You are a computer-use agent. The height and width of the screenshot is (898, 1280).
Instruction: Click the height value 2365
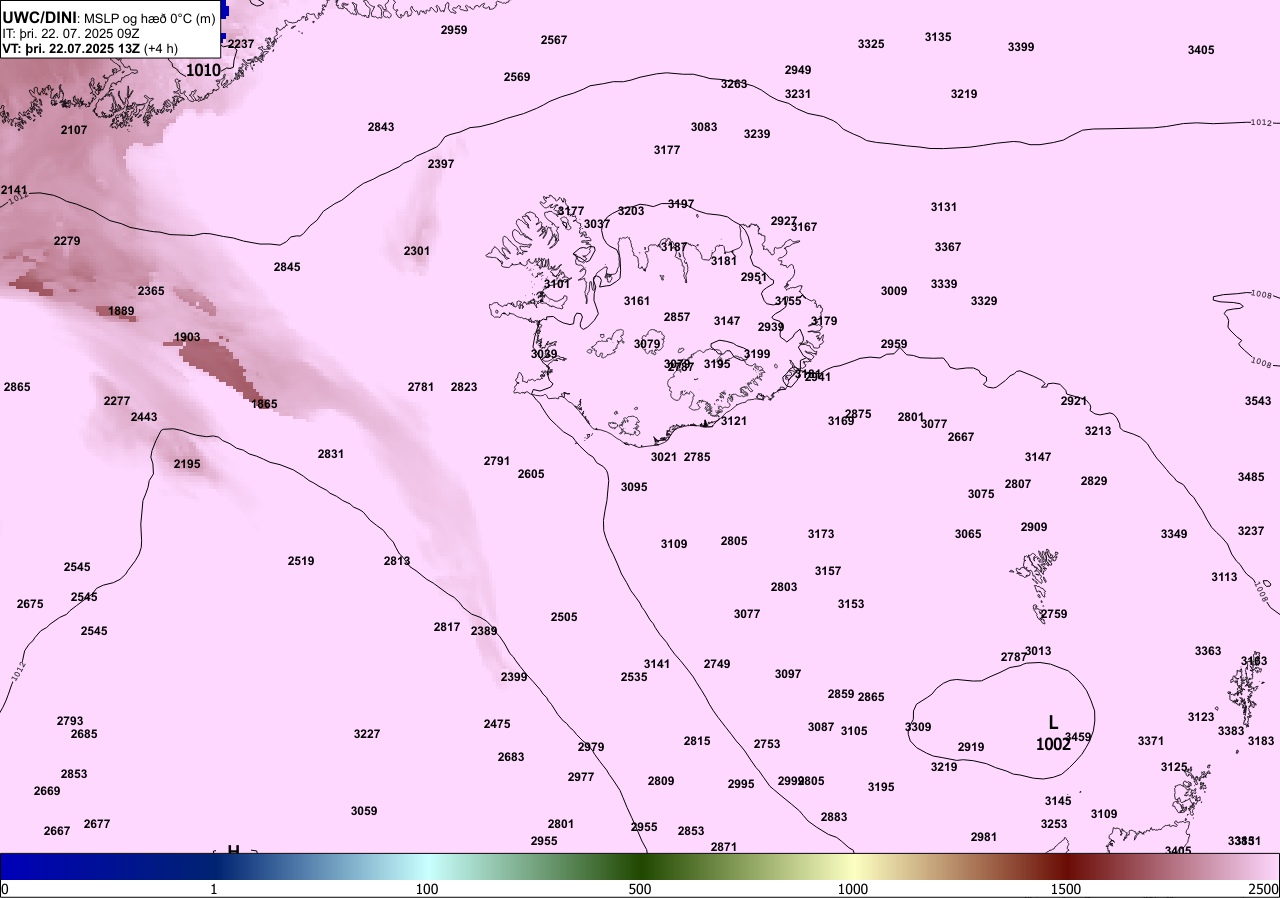pyautogui.click(x=151, y=291)
